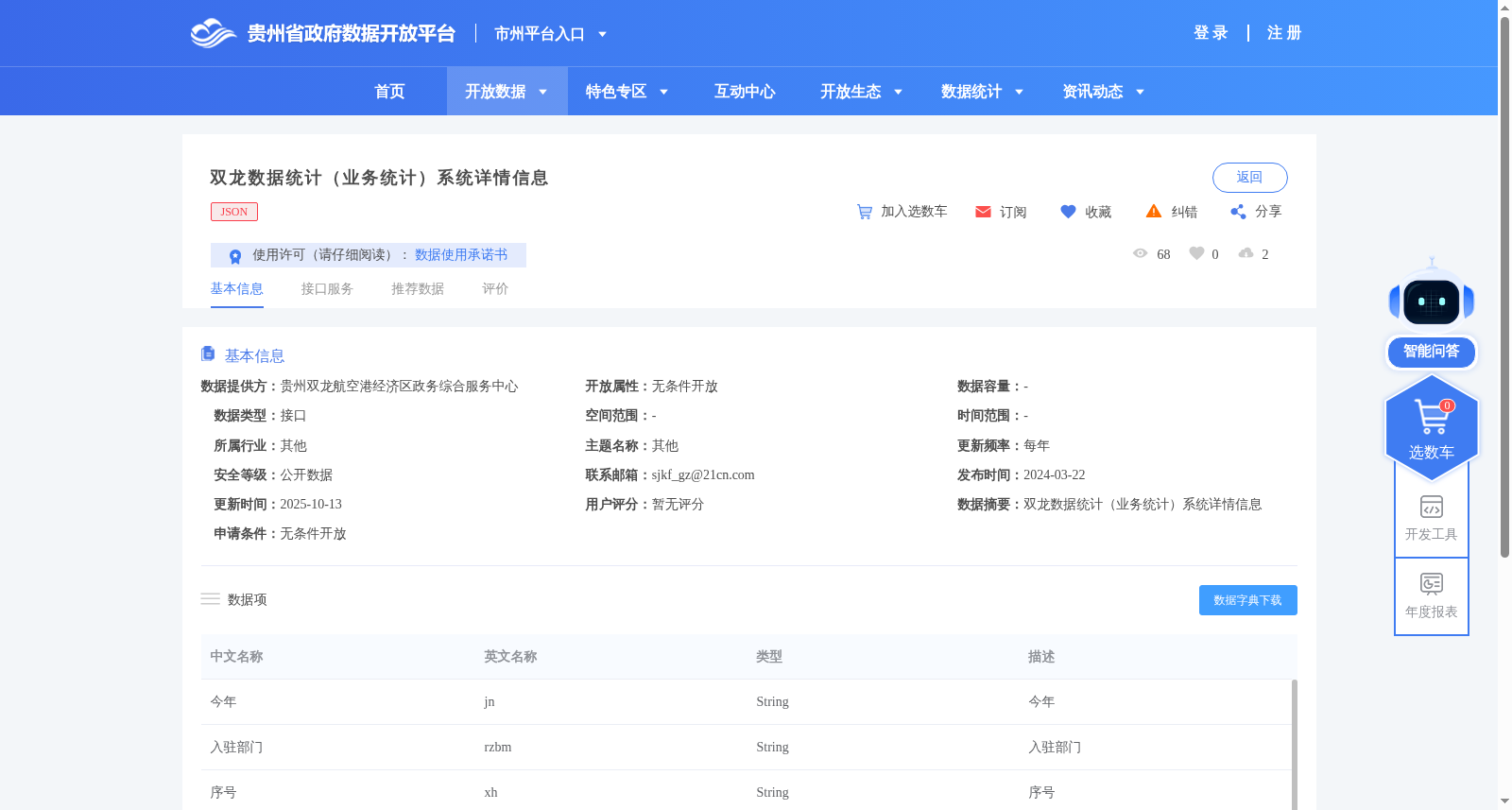Click the 描述 column header
1512x810 pixels.
click(x=1041, y=657)
